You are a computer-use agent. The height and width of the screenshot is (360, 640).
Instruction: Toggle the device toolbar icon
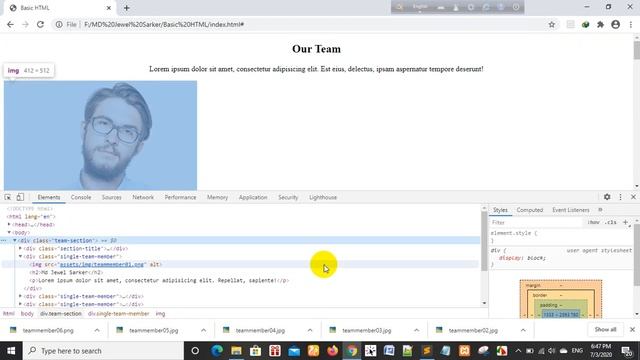[20, 197]
